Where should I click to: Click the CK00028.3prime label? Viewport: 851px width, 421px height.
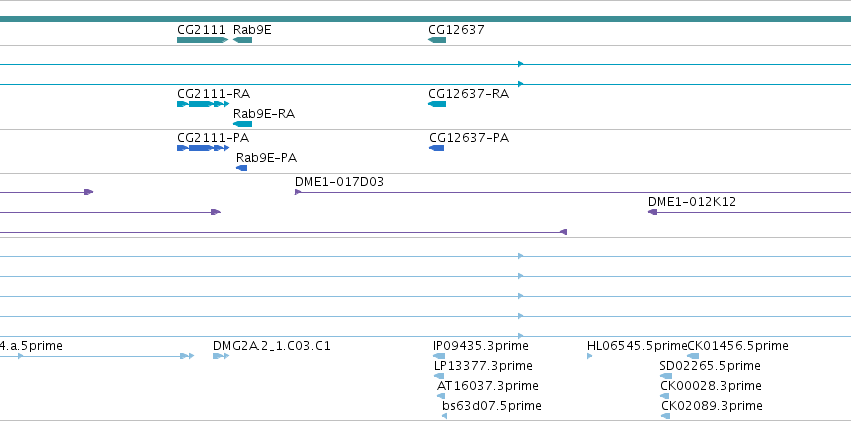[711, 386]
